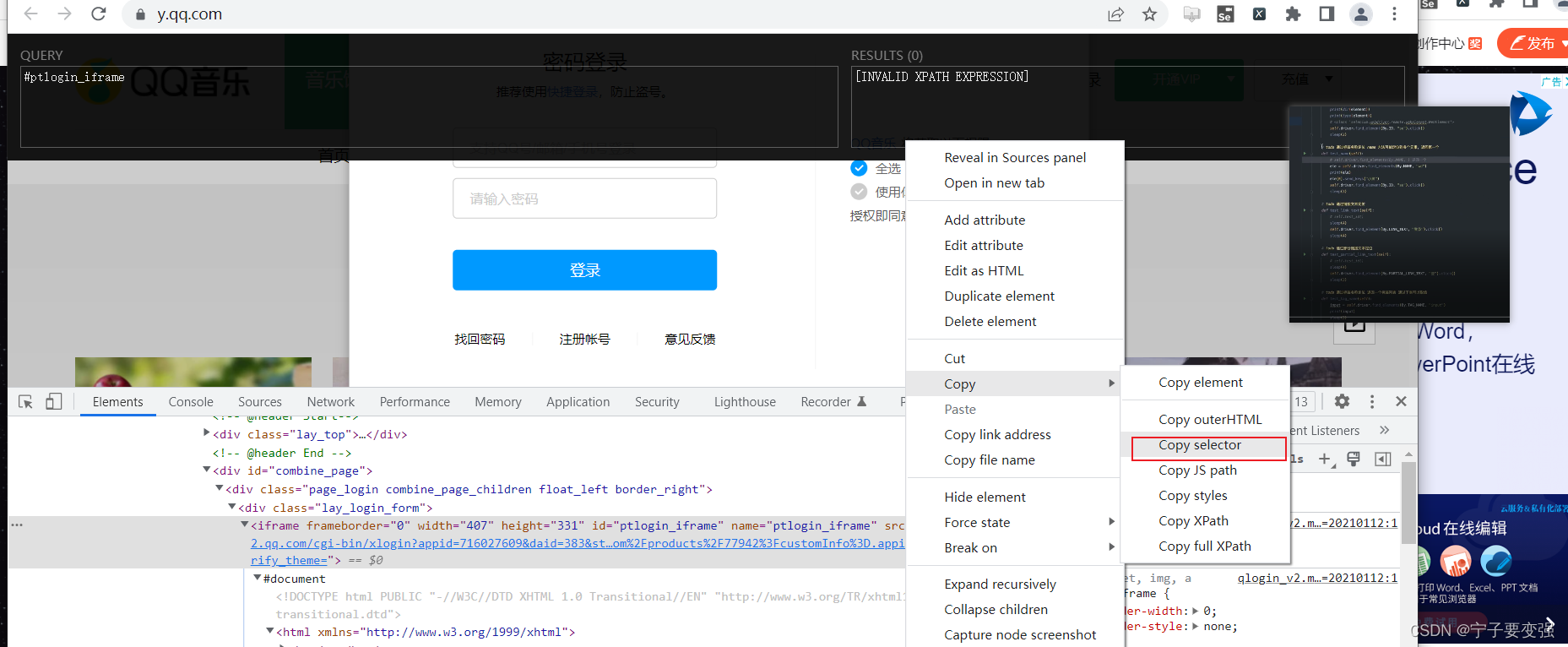The width and height of the screenshot is (1568, 647).
Task: Tick the checkbox below 全选
Action: click(x=859, y=192)
